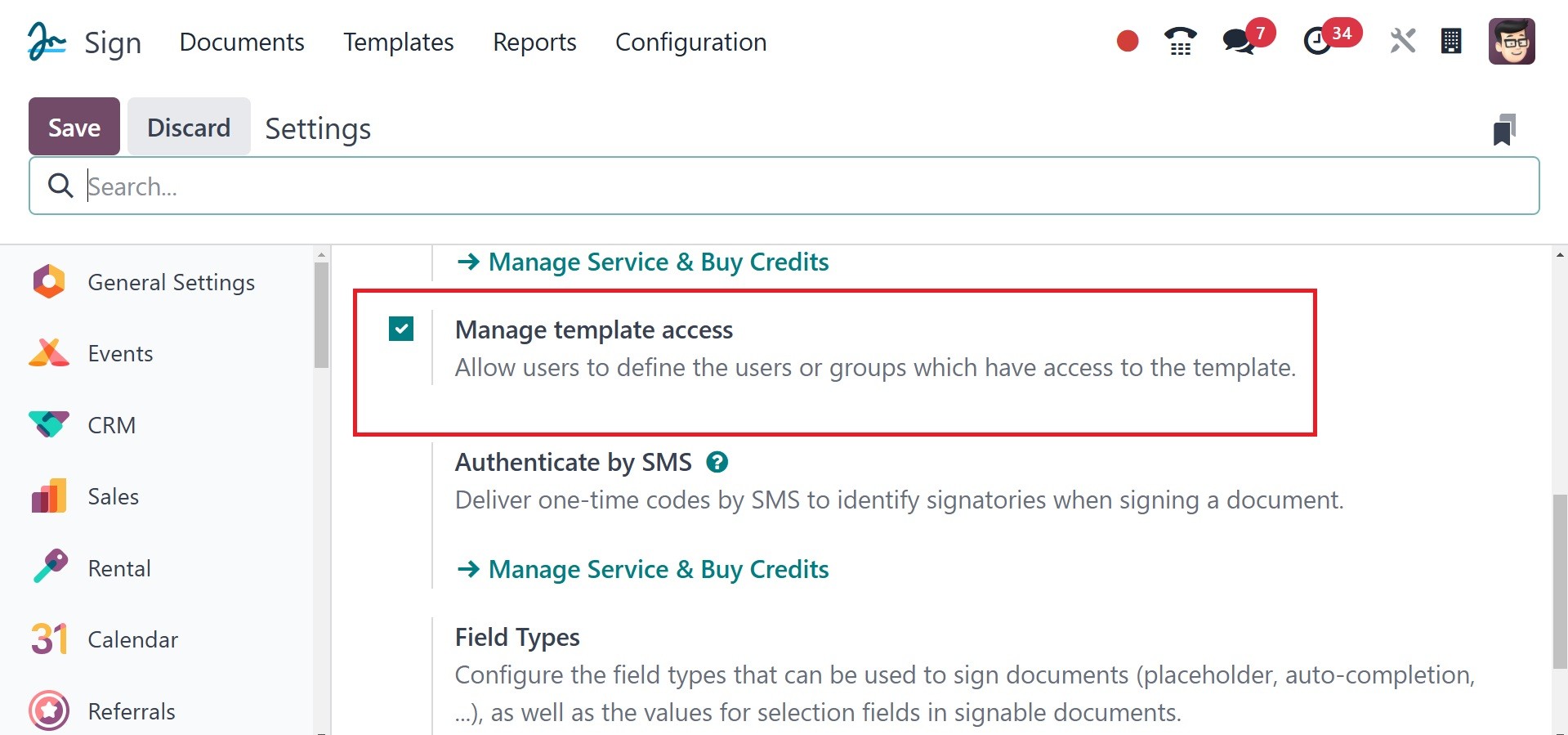Click Manage Service & Buy Credits under SMS
The width and height of the screenshot is (1568, 735).
[x=658, y=569]
